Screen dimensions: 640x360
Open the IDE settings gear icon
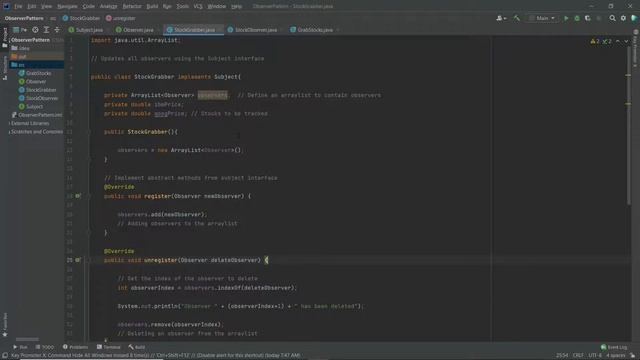point(623,18)
